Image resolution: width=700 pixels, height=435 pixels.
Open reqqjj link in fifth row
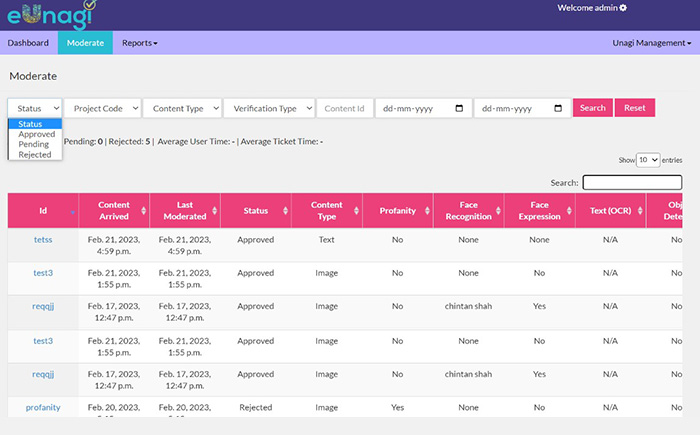point(43,374)
